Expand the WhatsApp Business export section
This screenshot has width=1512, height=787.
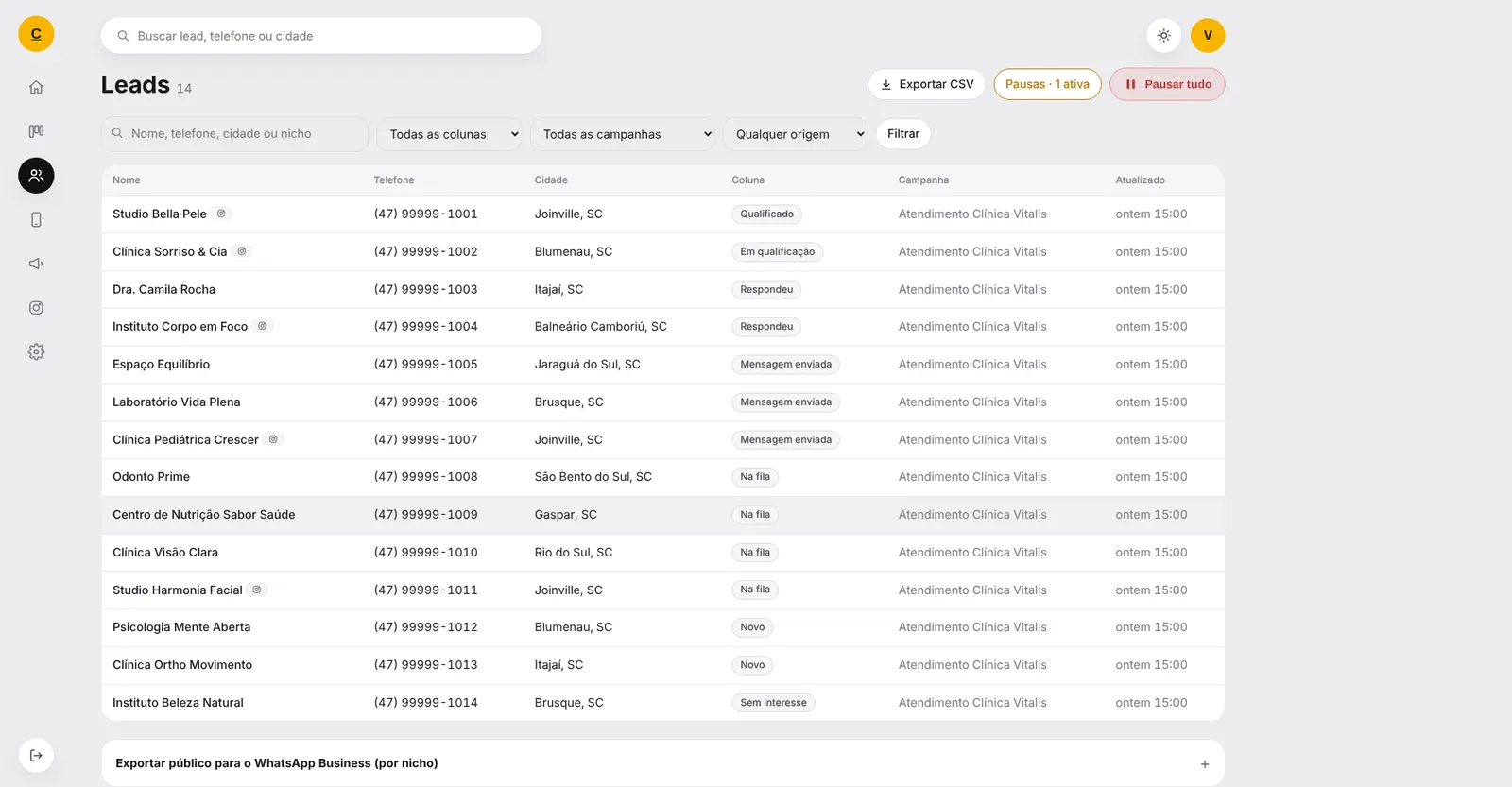(x=662, y=763)
